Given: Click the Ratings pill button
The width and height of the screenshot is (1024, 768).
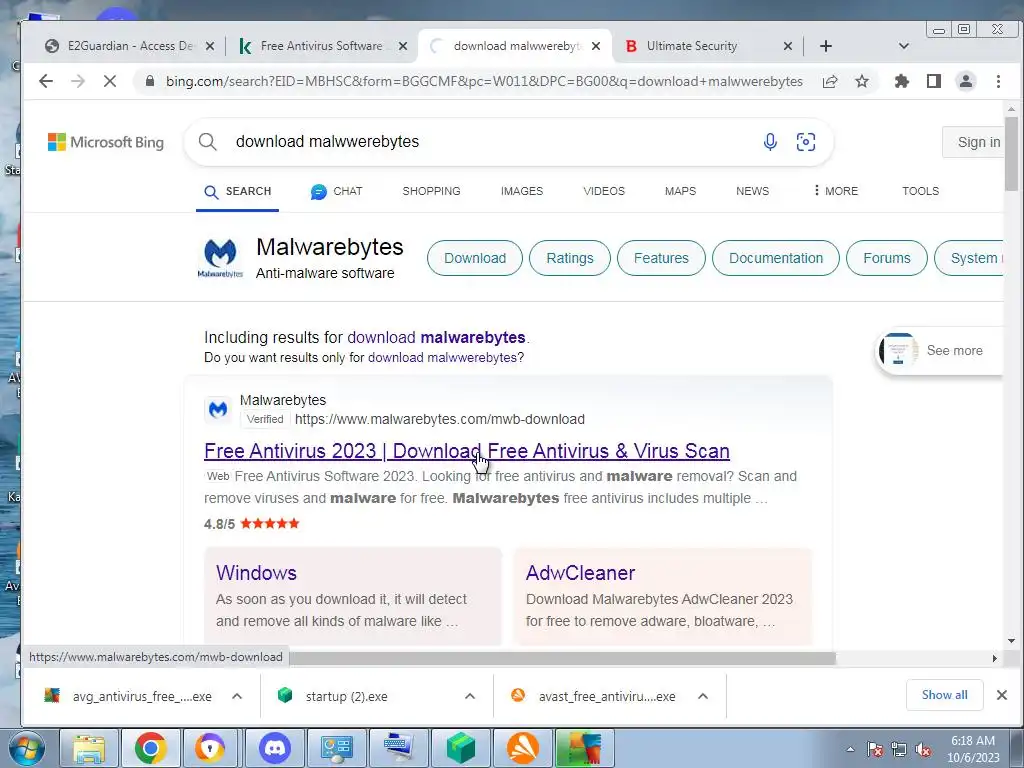Looking at the screenshot, I should [x=569, y=258].
